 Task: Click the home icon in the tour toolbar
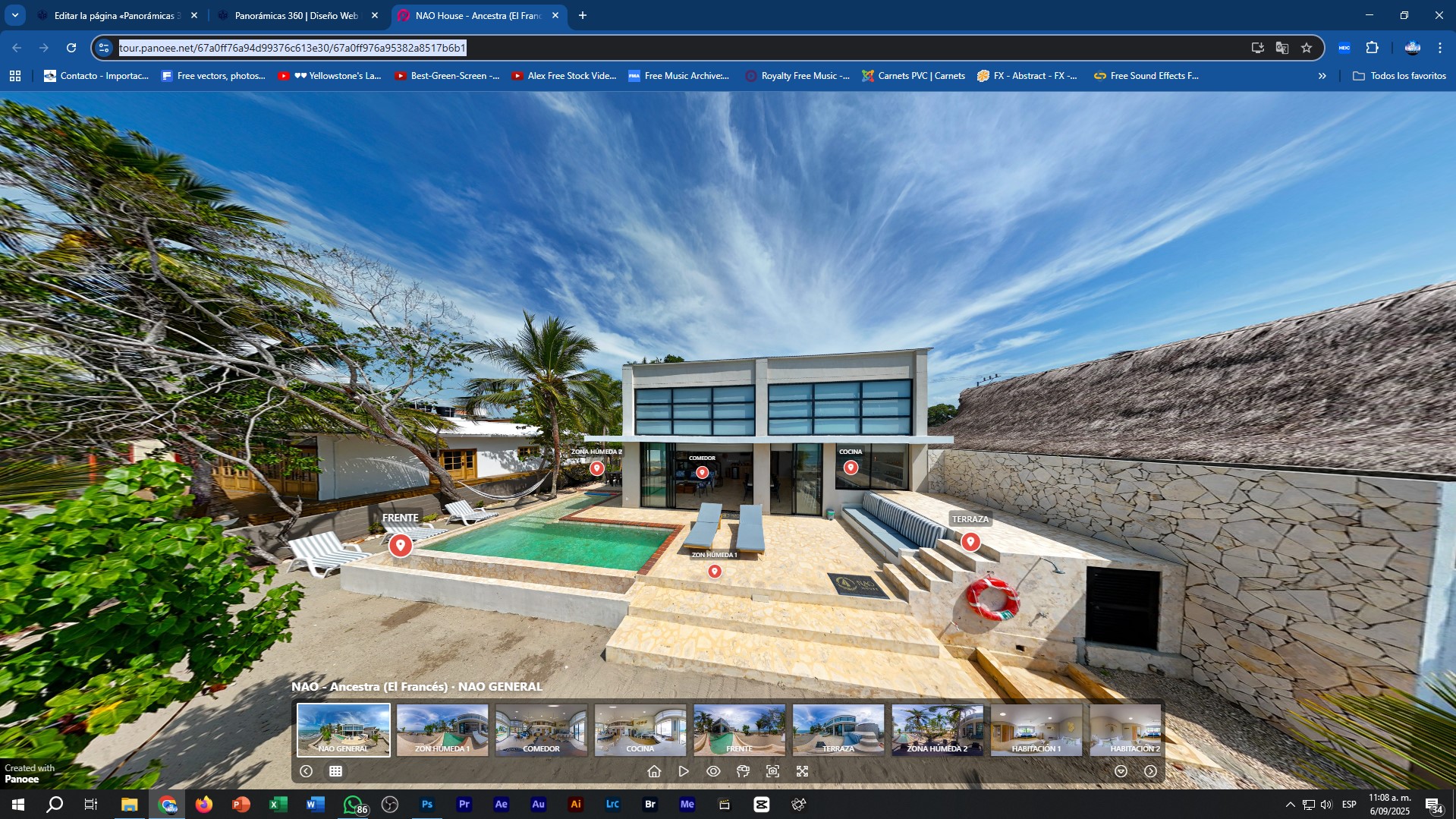(x=654, y=771)
